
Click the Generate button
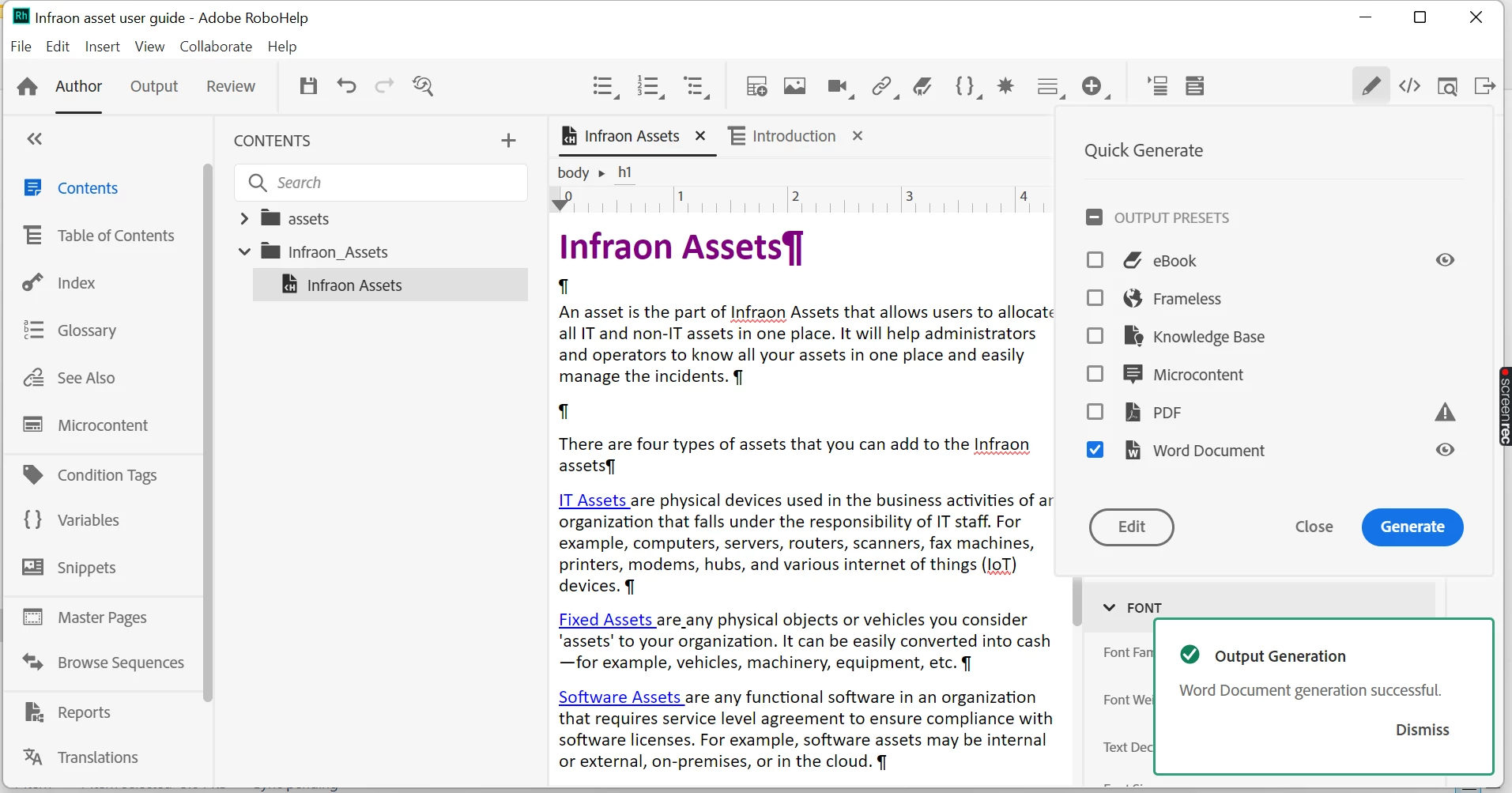pyautogui.click(x=1412, y=527)
